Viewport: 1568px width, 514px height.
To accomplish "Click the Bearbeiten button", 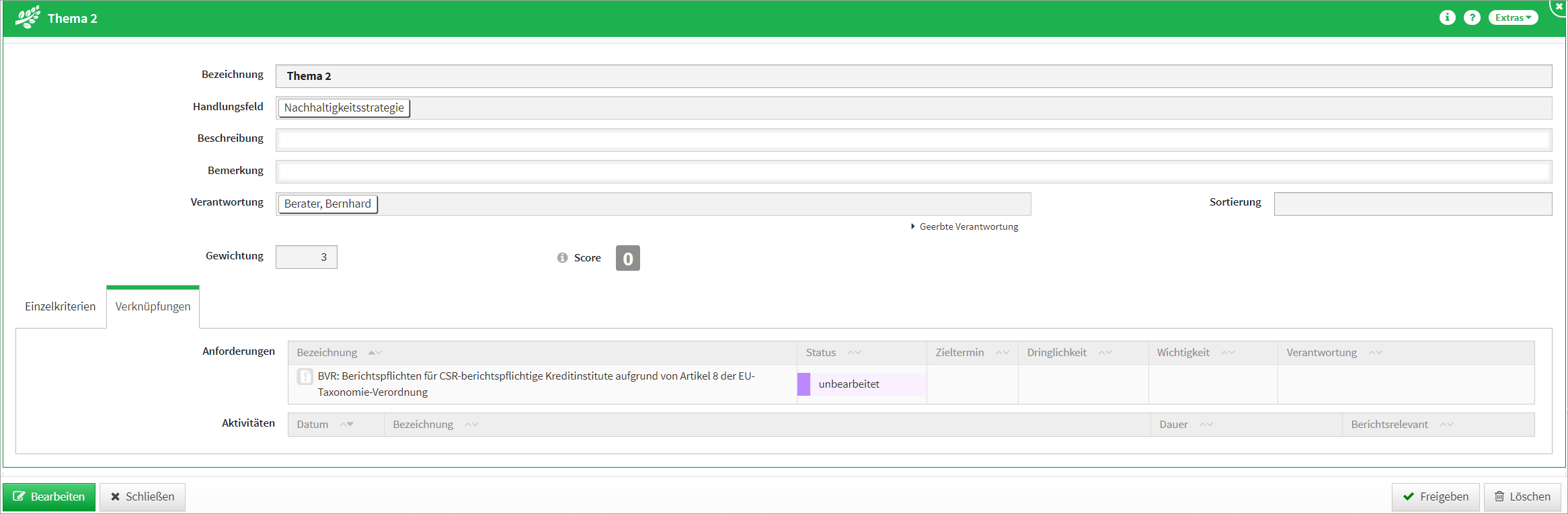I will pos(49,497).
